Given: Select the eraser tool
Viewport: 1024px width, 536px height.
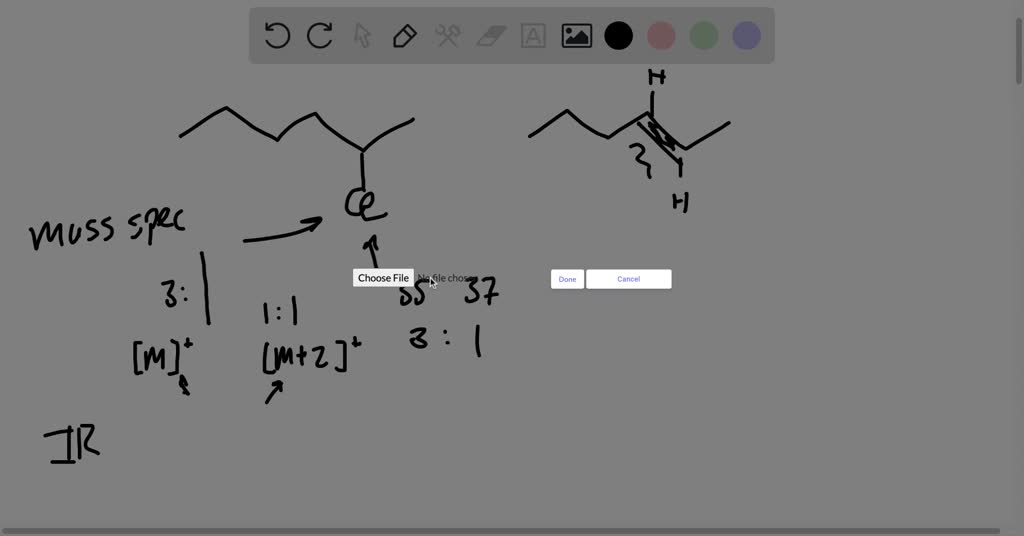Looking at the screenshot, I should click(x=491, y=36).
